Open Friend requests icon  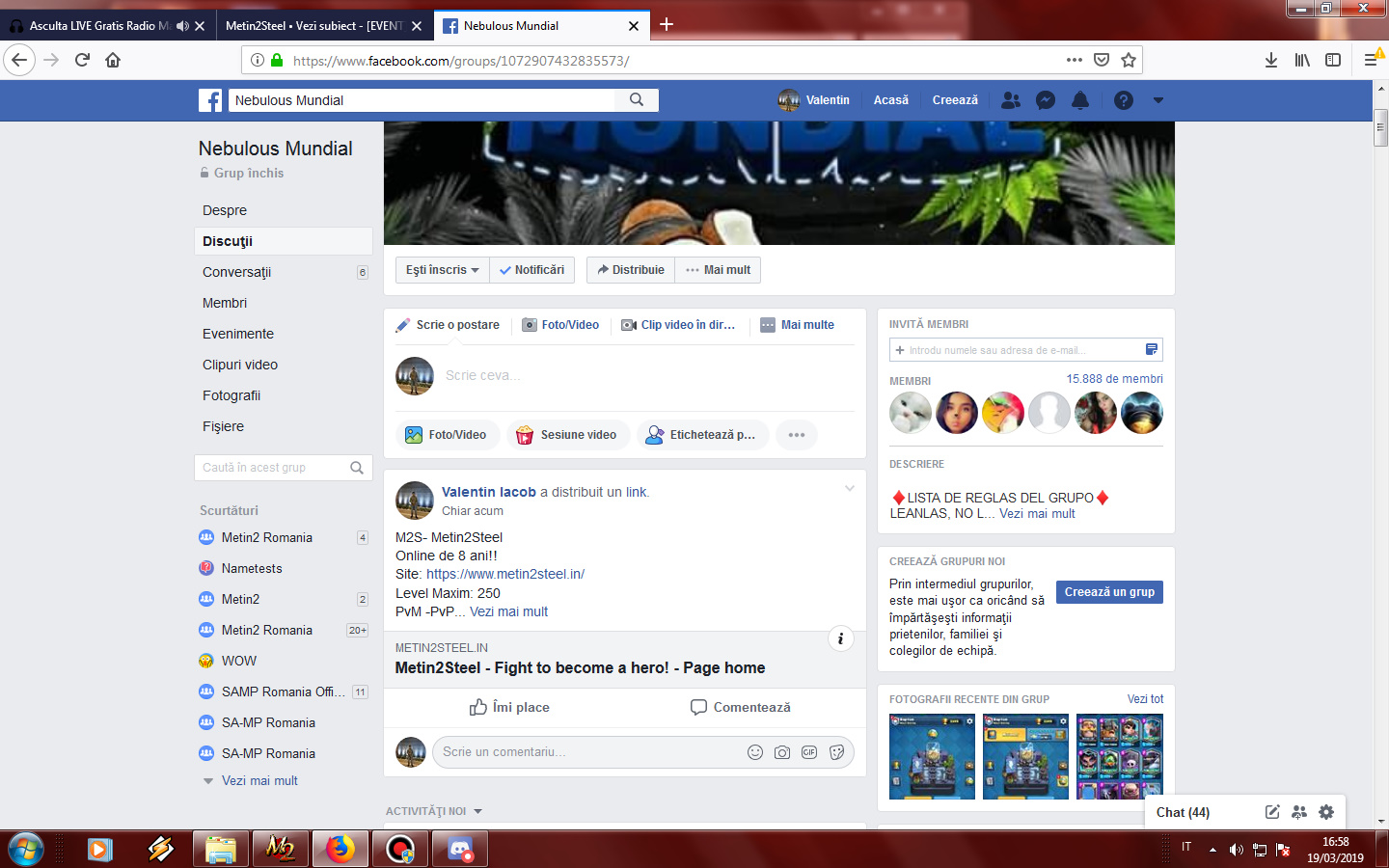coord(1011,100)
